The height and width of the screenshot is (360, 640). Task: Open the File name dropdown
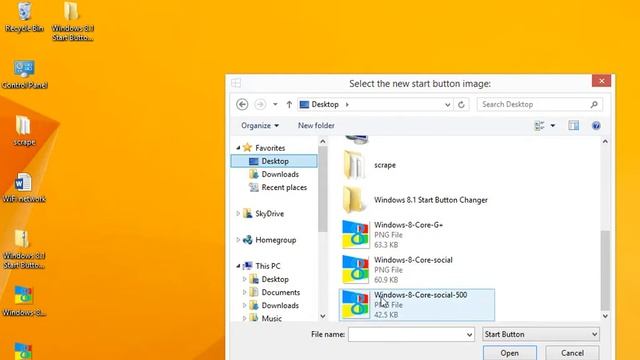click(469, 335)
